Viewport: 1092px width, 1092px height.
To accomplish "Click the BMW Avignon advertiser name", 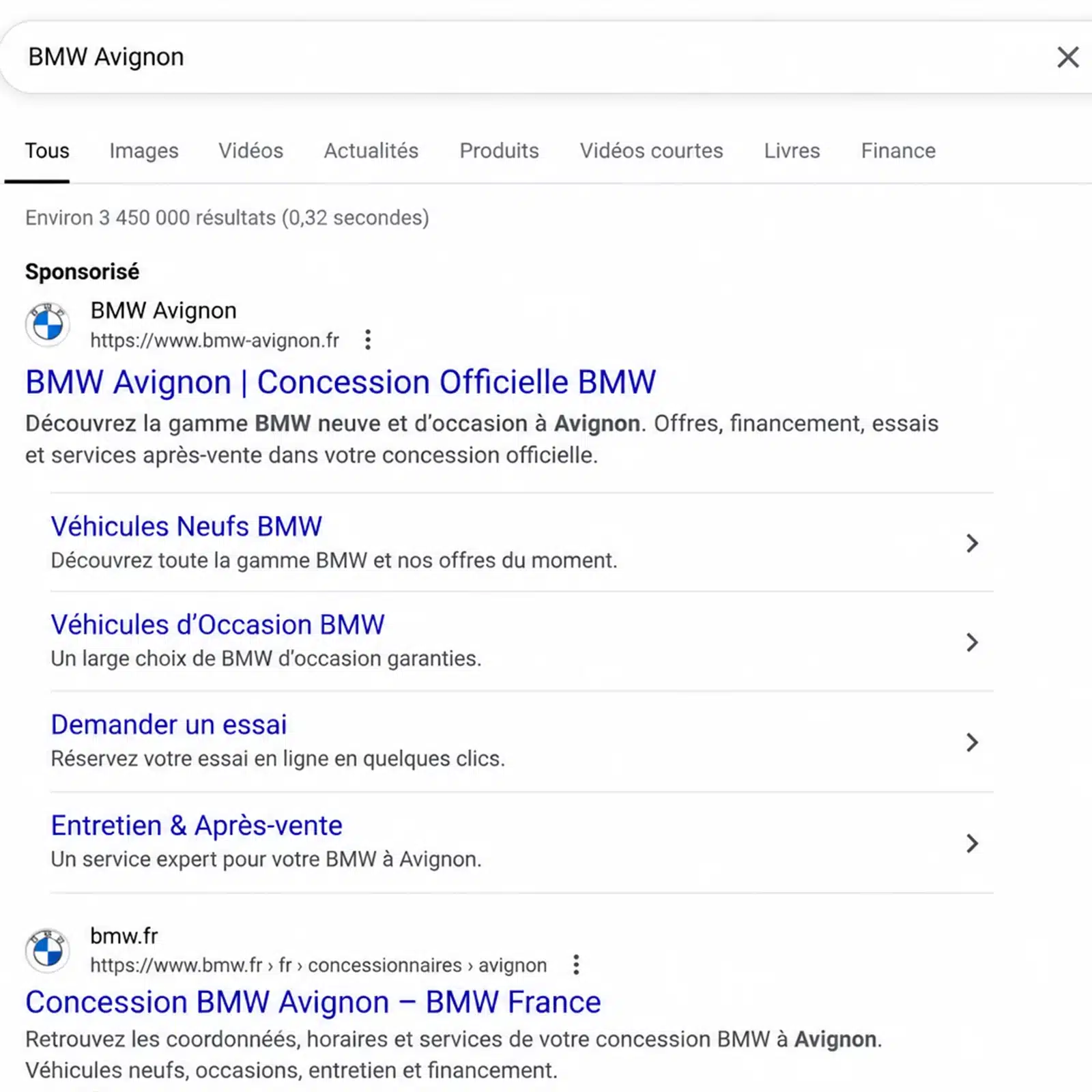I will 163,311.
